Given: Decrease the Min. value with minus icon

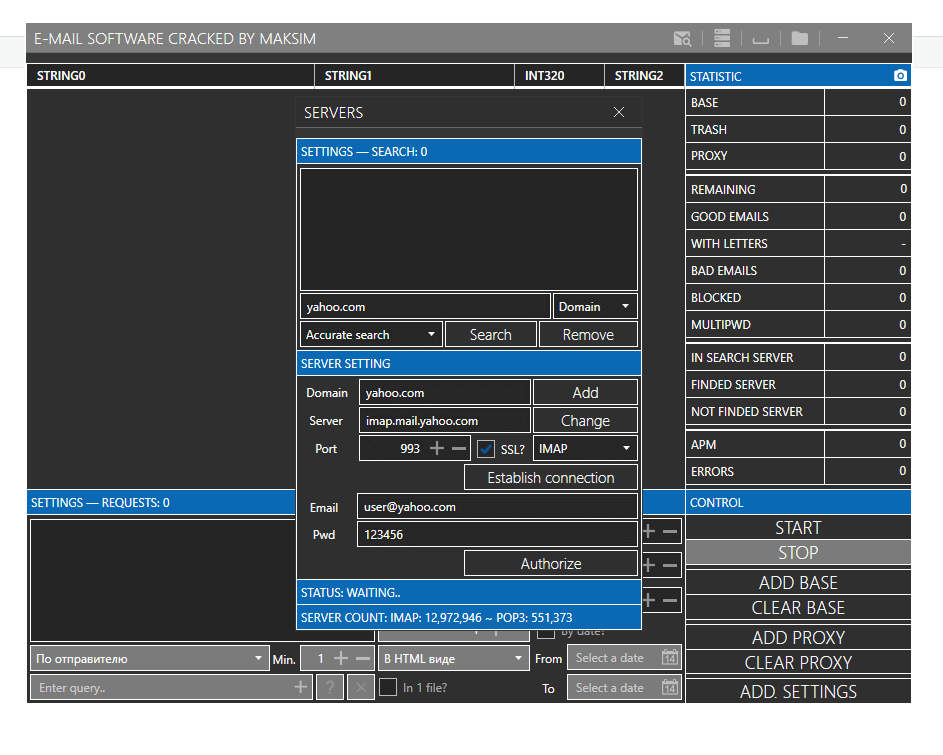Looking at the screenshot, I should click(x=363, y=658).
